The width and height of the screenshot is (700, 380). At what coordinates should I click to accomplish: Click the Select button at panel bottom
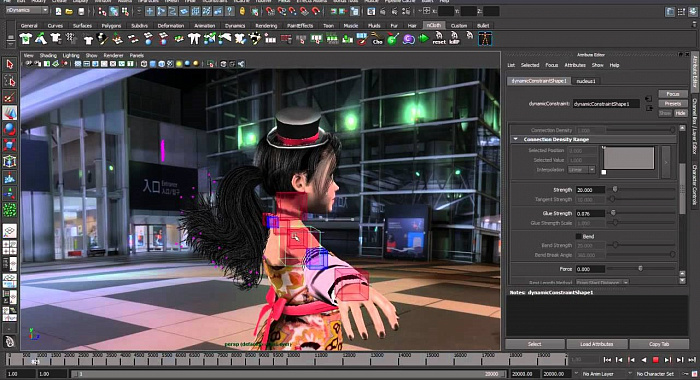tap(534, 344)
